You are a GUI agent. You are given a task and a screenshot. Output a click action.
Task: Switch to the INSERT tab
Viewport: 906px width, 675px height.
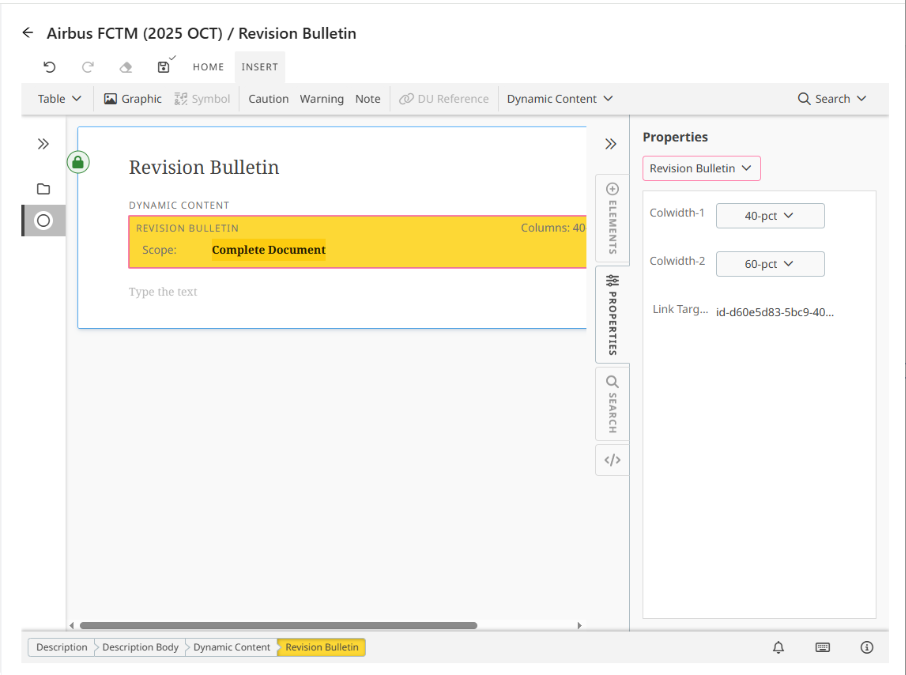[259, 67]
